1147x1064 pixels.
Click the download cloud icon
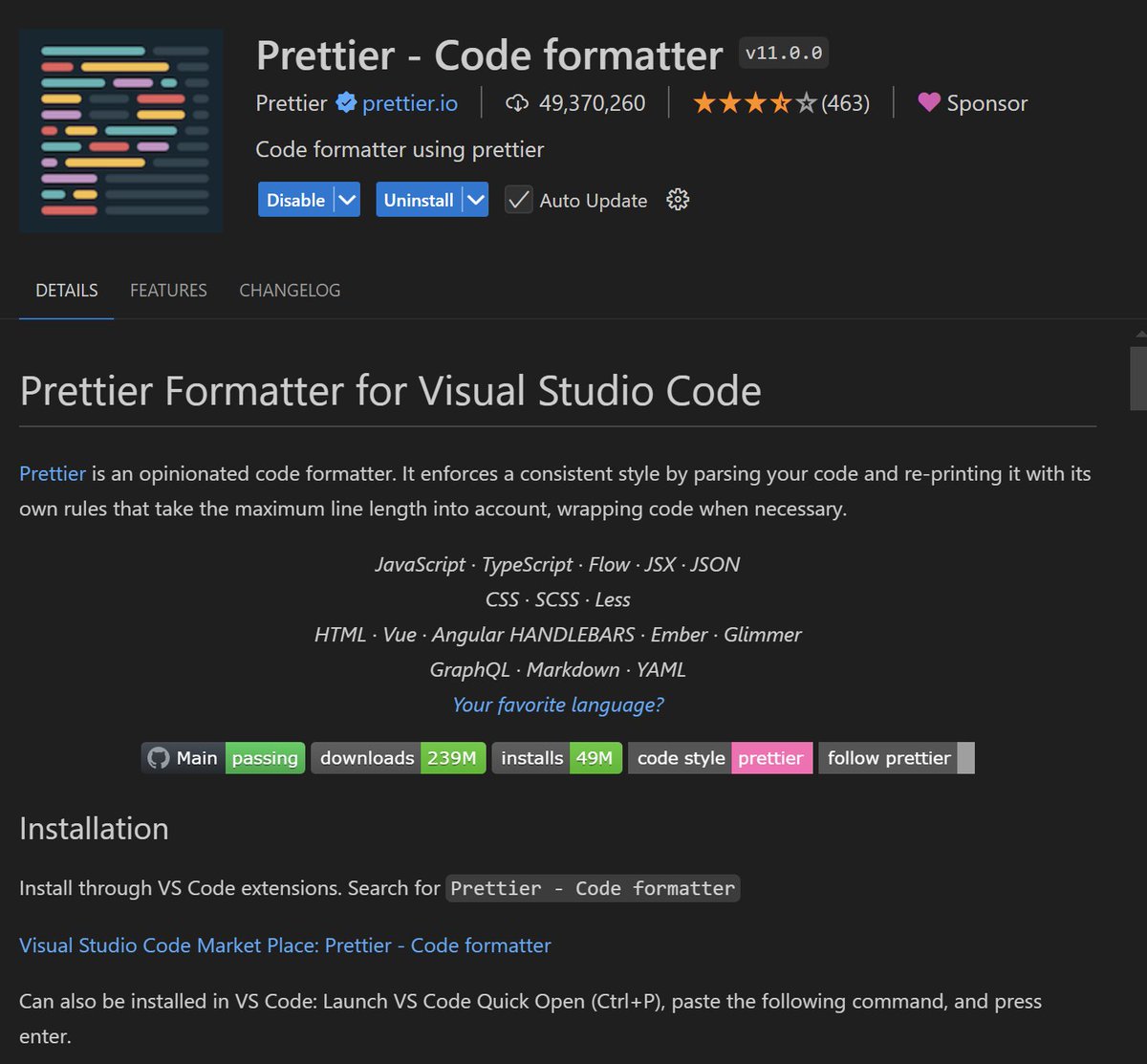coord(516,103)
